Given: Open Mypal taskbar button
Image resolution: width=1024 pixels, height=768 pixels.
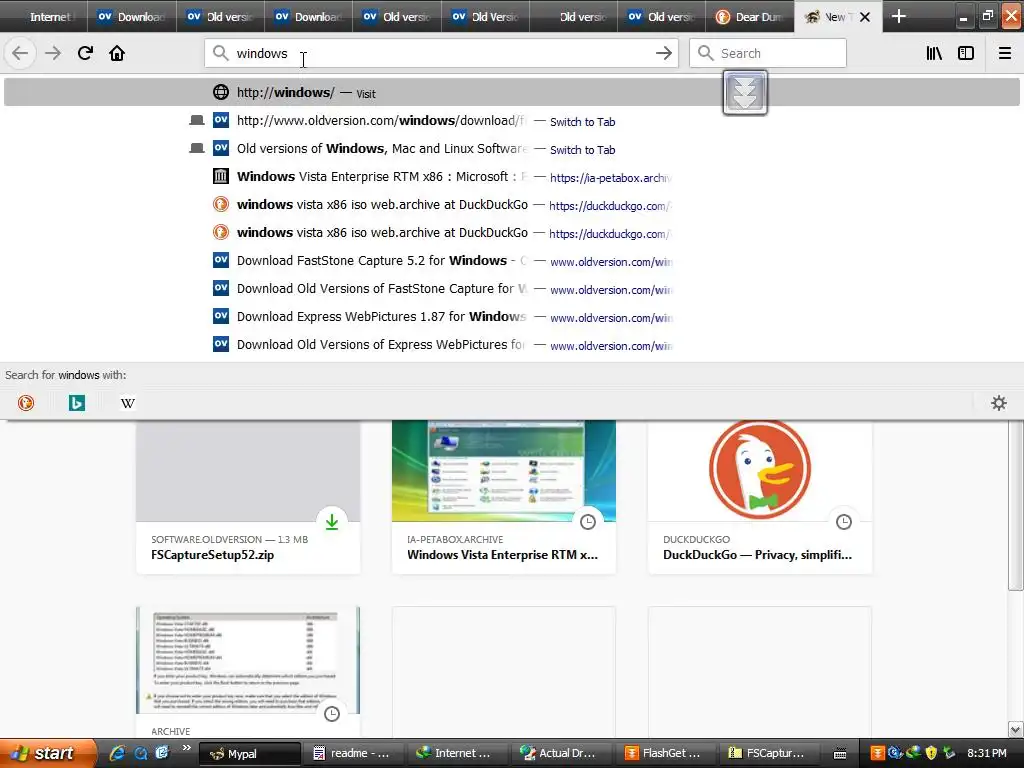Looking at the screenshot, I should click(x=250, y=754).
